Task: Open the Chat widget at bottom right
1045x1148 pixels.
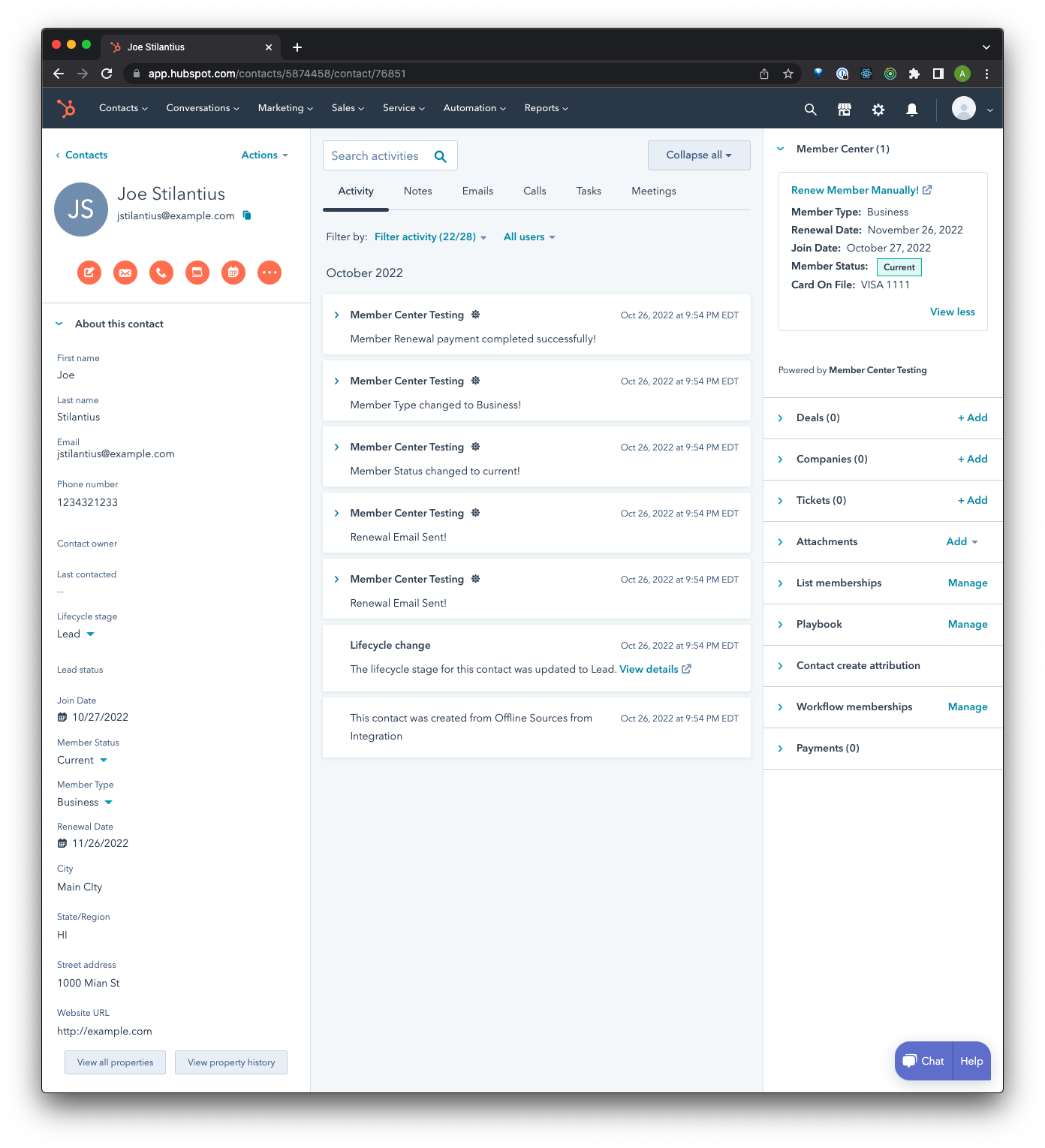Action: point(923,1061)
